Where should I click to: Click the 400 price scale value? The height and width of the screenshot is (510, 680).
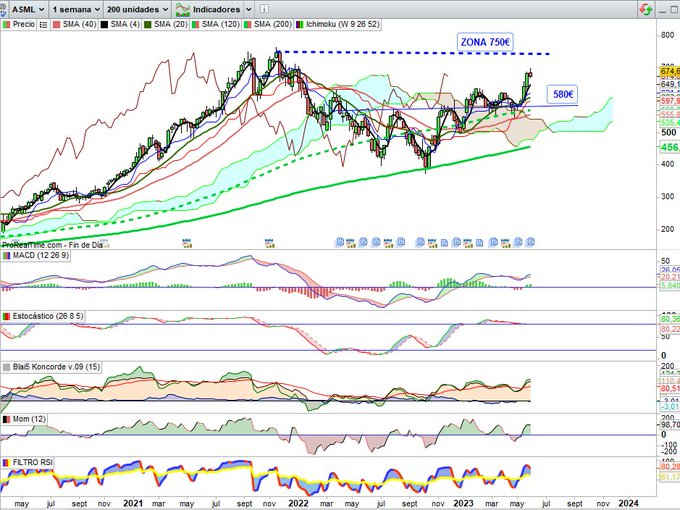(x=667, y=164)
